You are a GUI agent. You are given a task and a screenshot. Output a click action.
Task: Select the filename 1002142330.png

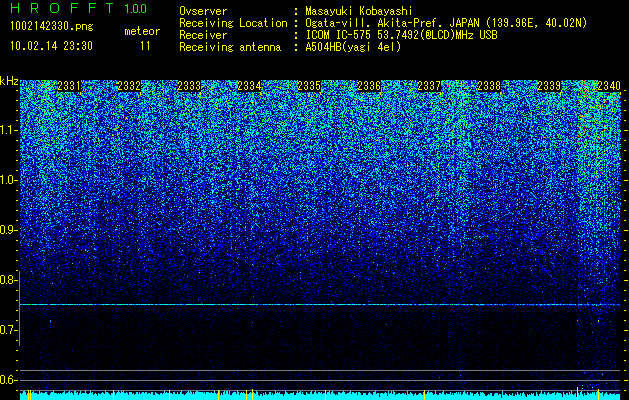click(x=51, y=26)
